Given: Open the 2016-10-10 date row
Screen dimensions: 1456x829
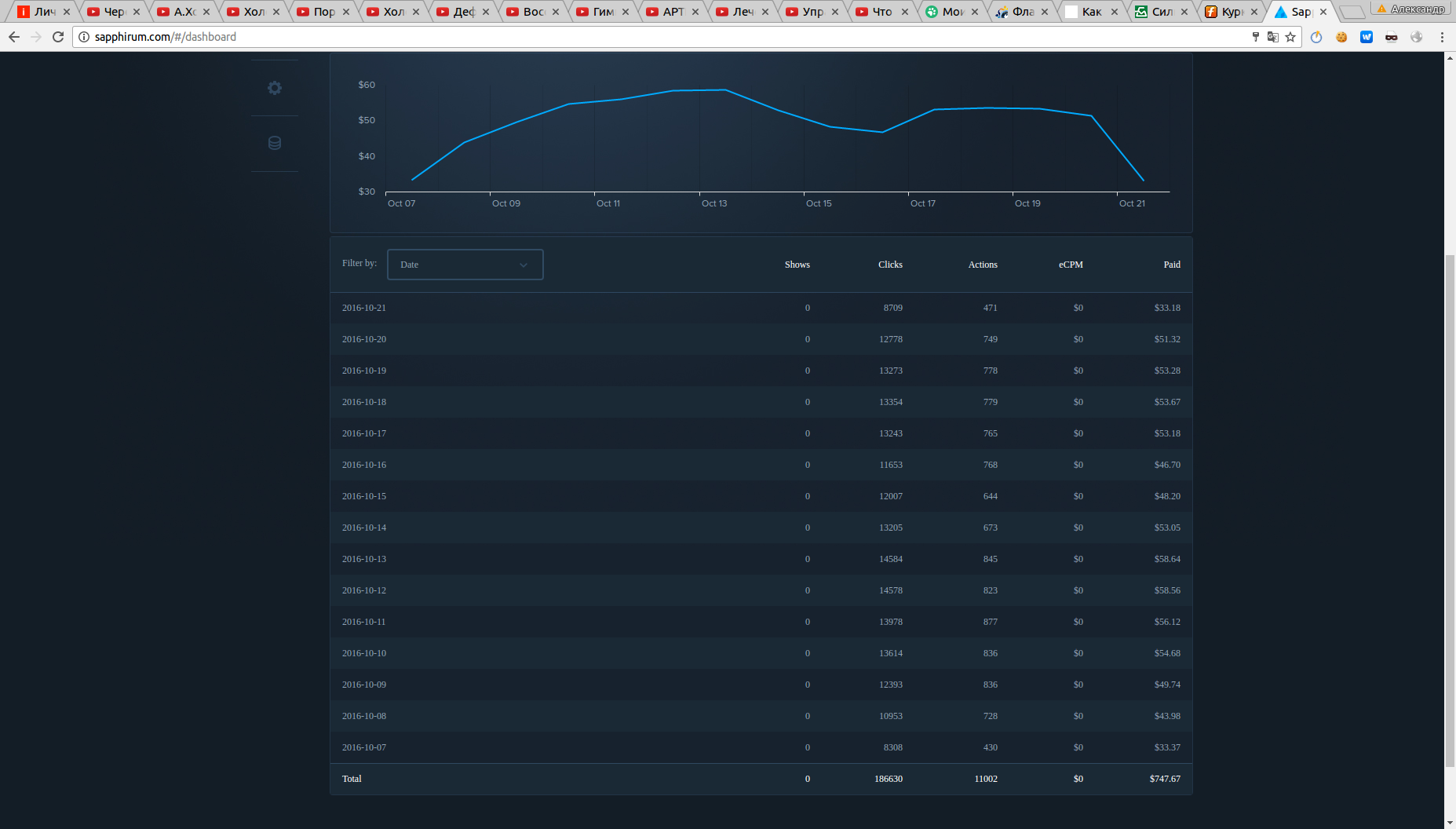Looking at the screenshot, I should click(x=761, y=653).
